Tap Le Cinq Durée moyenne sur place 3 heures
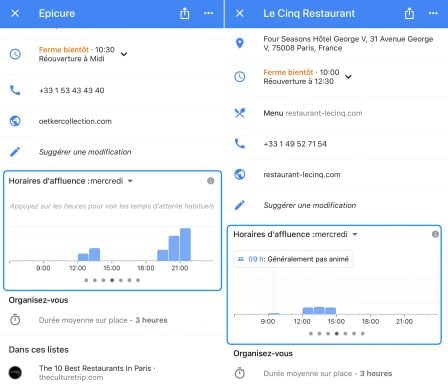This screenshot has height=384, width=448. (328, 373)
